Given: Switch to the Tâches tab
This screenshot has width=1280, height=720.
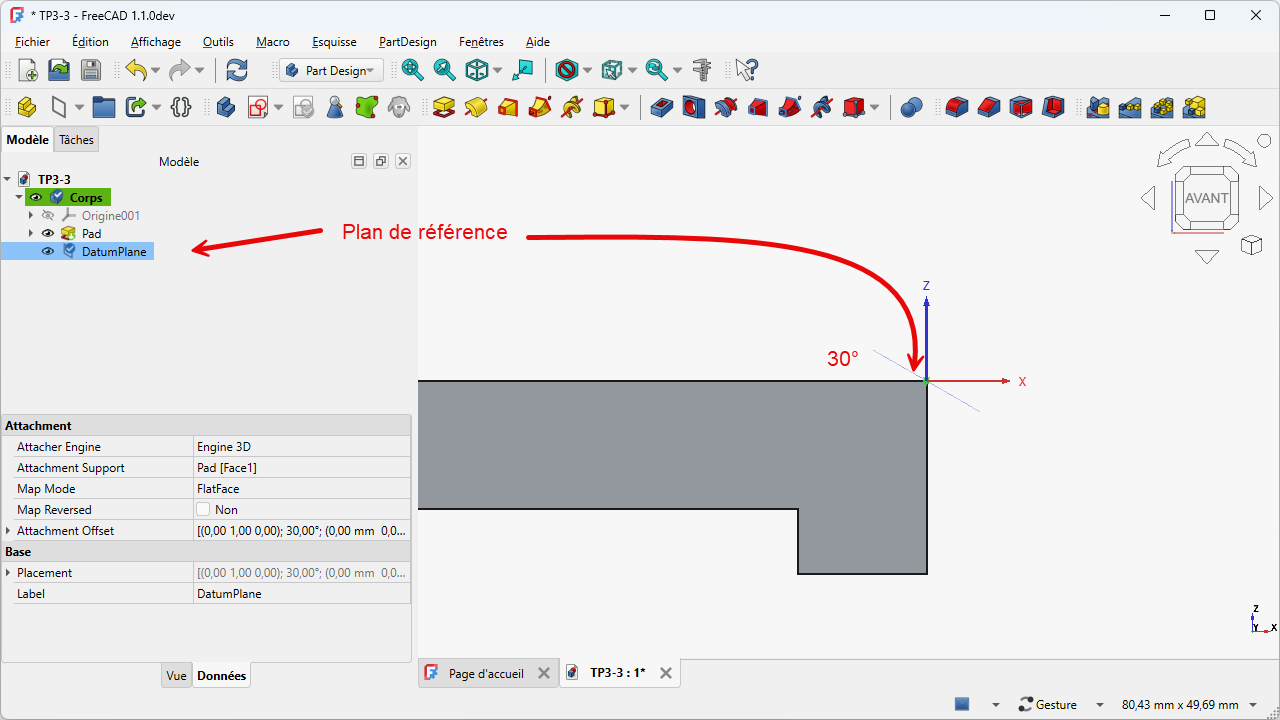Looking at the screenshot, I should tap(76, 140).
